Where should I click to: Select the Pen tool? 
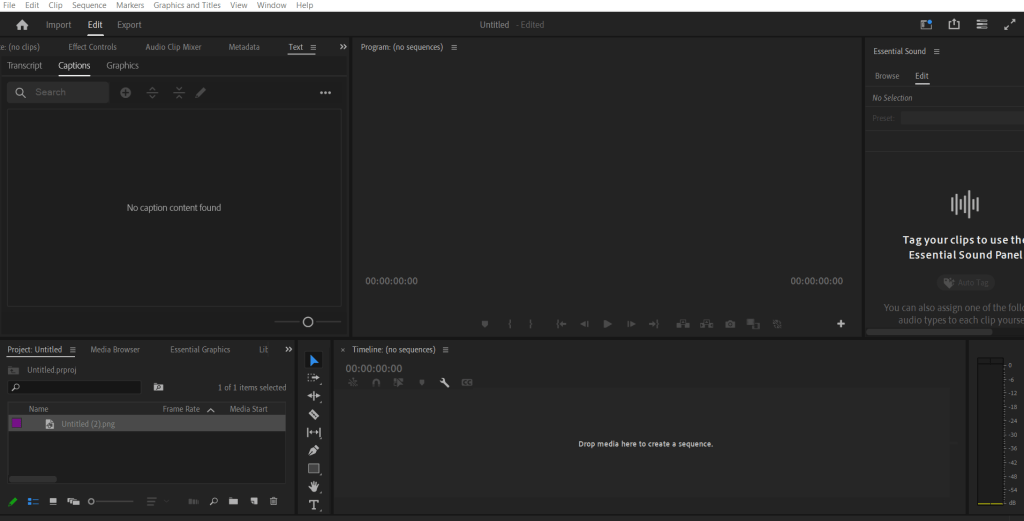(x=314, y=450)
